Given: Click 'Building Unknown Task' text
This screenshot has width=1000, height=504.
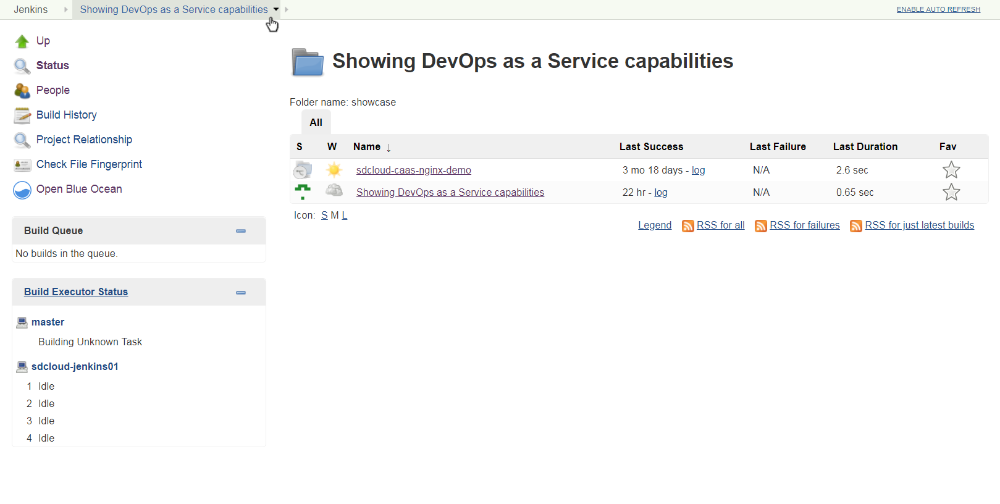Looking at the screenshot, I should click(x=90, y=342).
